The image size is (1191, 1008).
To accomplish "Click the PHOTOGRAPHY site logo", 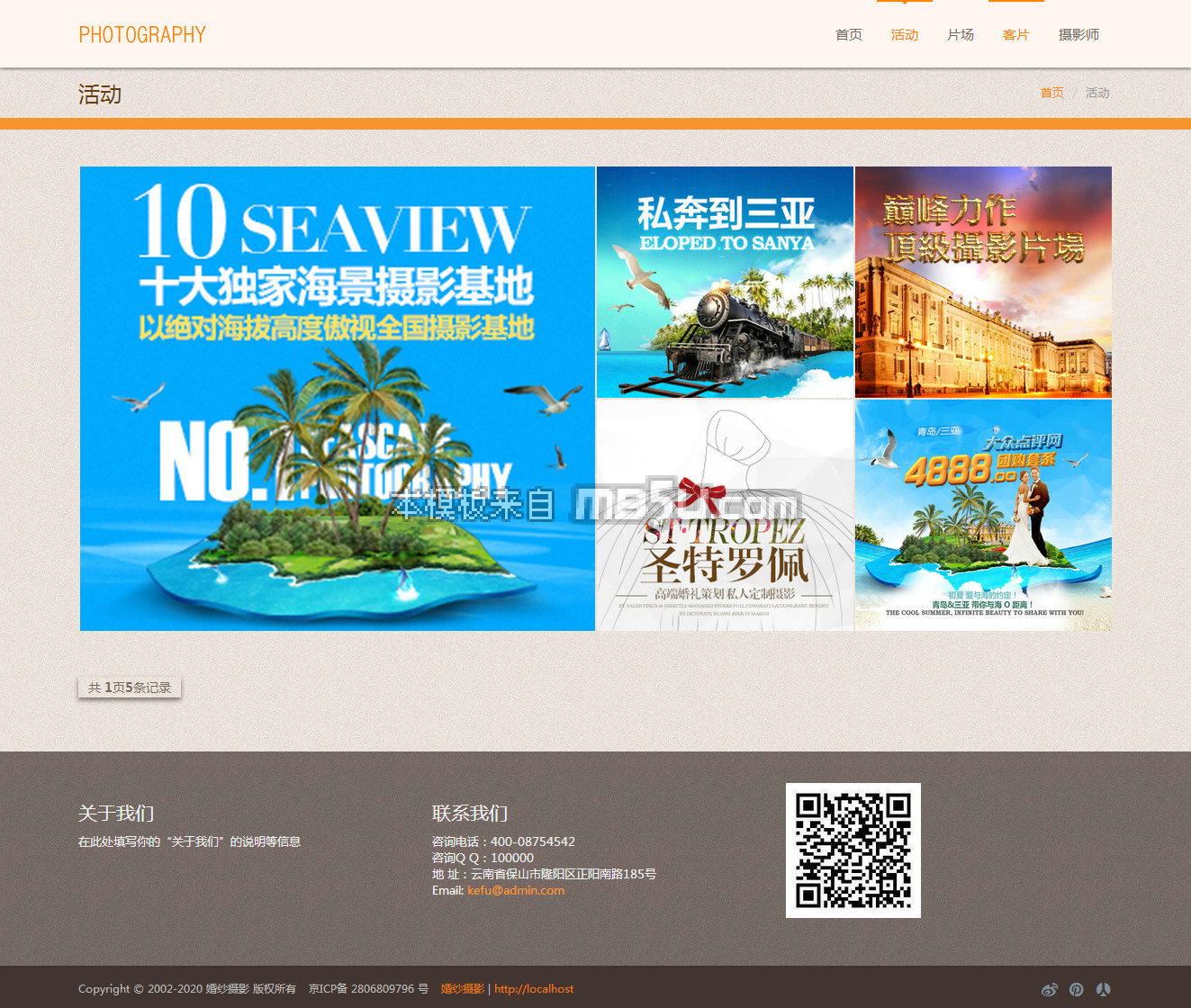I will pyautogui.click(x=142, y=35).
